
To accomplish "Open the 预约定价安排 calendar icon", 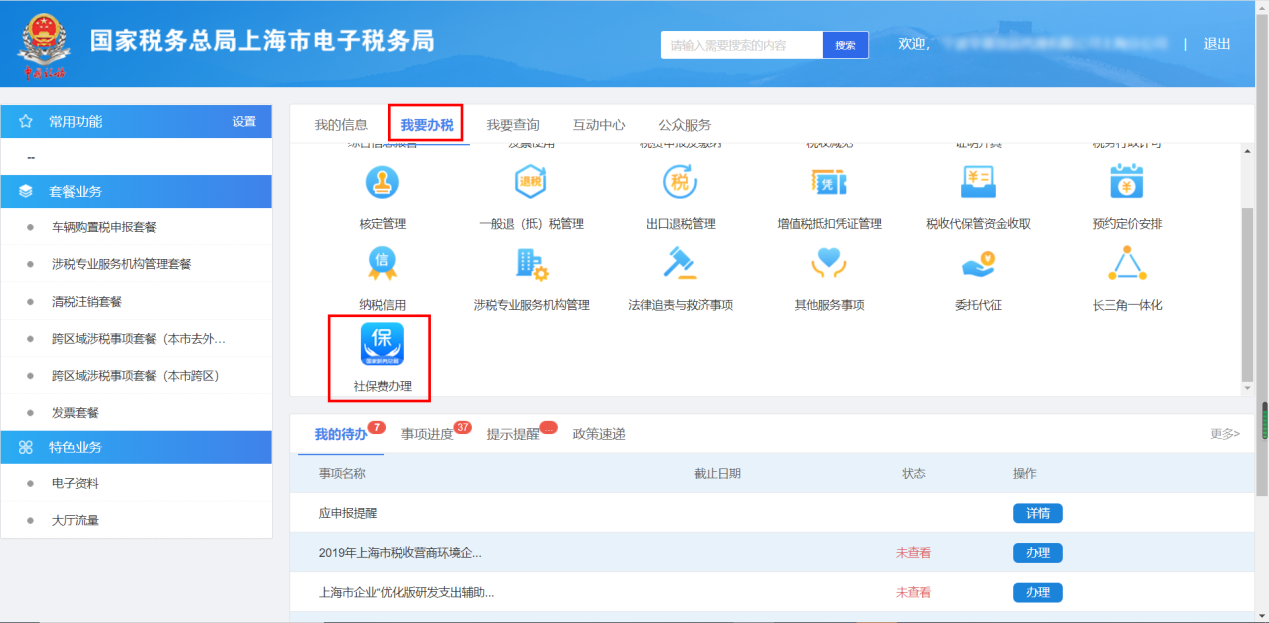I will 1127,182.
